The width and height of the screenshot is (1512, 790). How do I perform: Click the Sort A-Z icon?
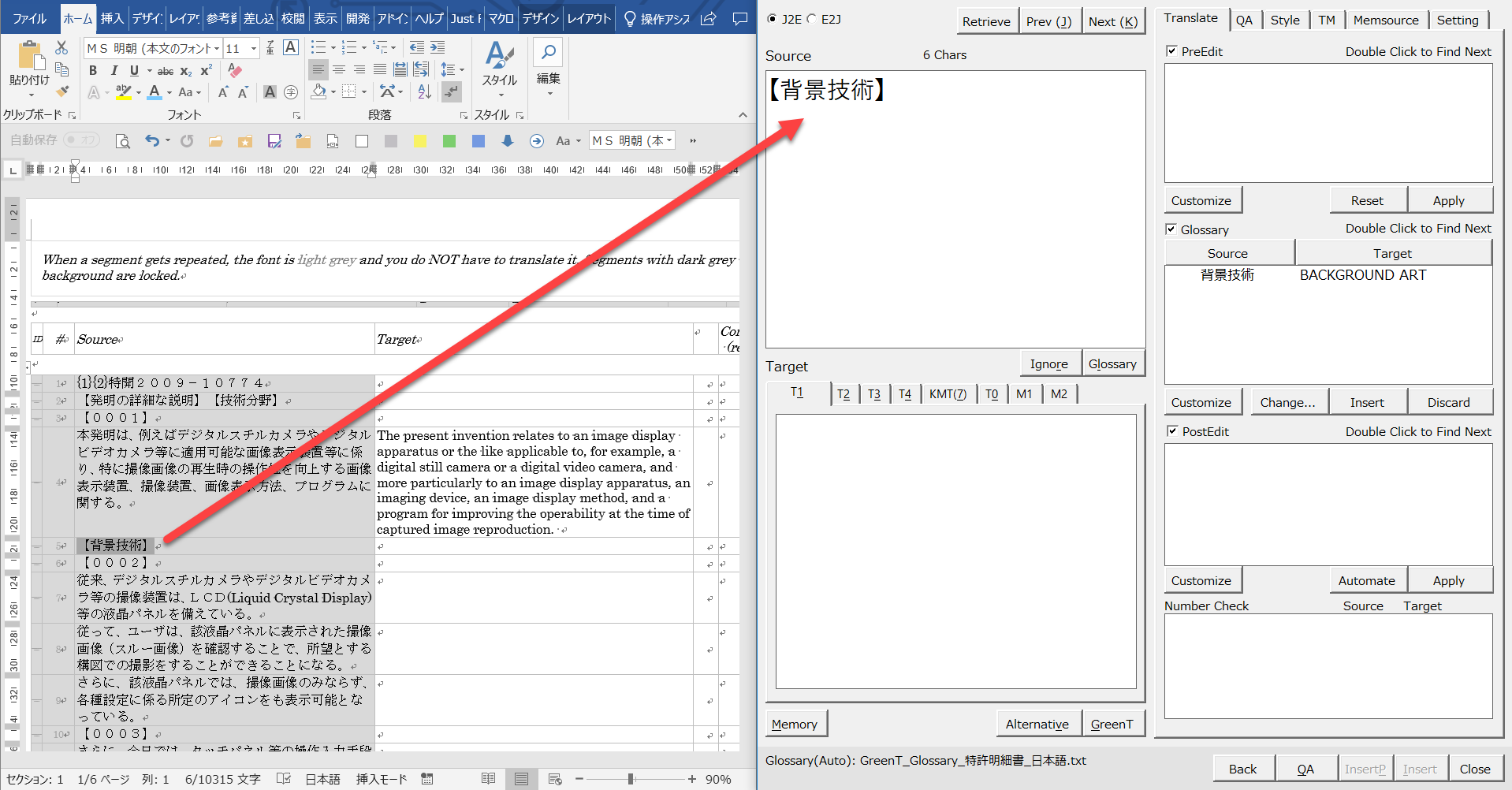tap(424, 91)
